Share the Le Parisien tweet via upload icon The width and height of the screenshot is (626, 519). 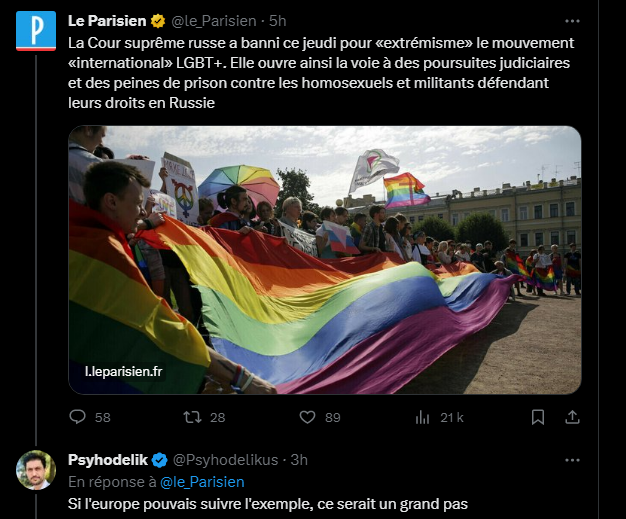tap(572, 417)
